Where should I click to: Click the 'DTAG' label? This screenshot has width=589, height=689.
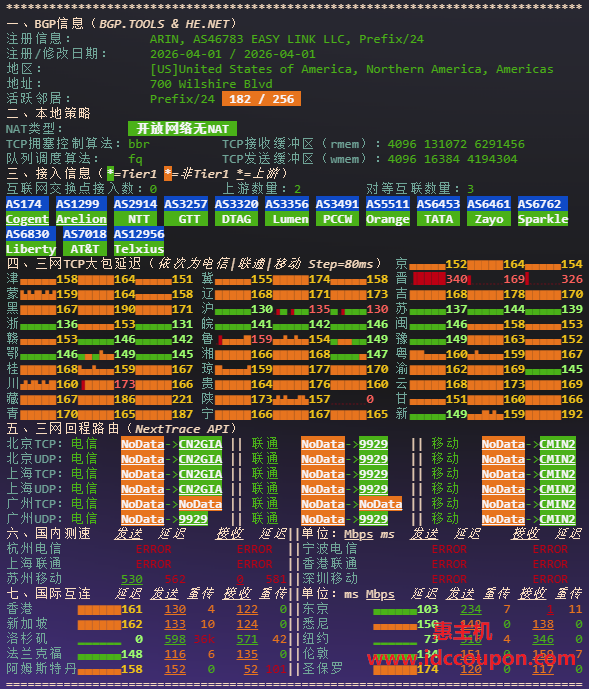tap(236, 219)
